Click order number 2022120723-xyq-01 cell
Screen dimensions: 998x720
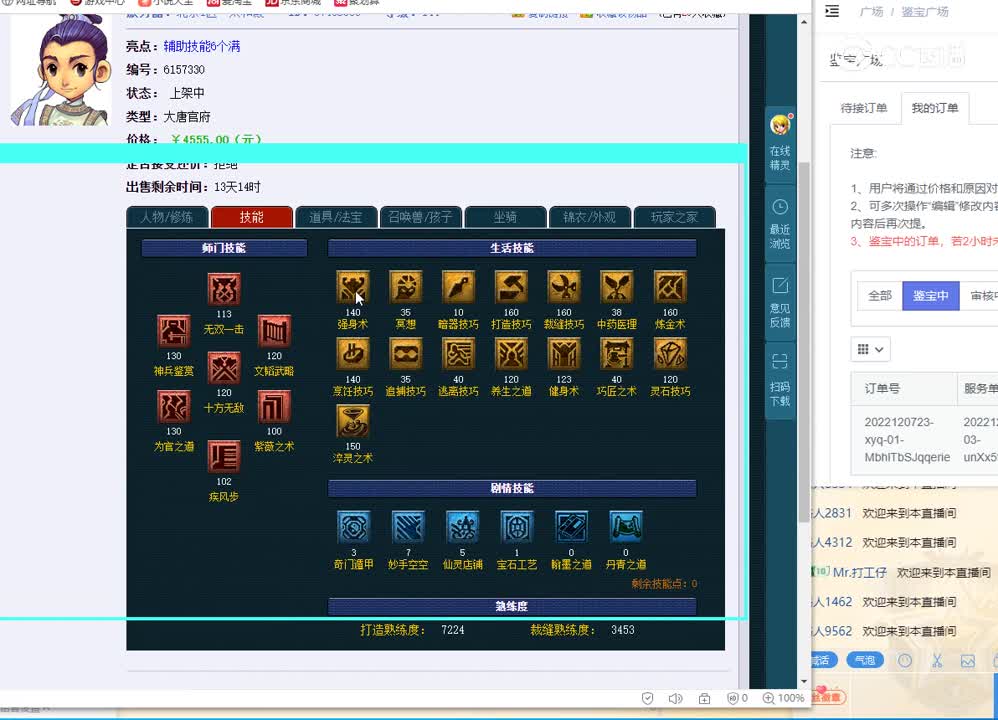coord(907,439)
